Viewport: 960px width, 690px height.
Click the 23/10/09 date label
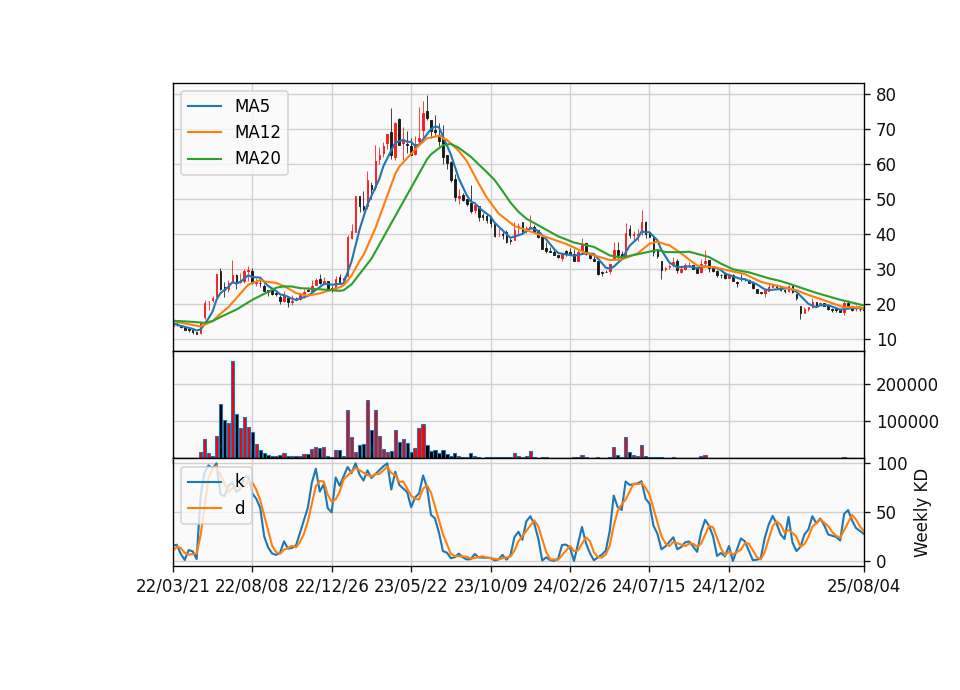(x=490, y=586)
